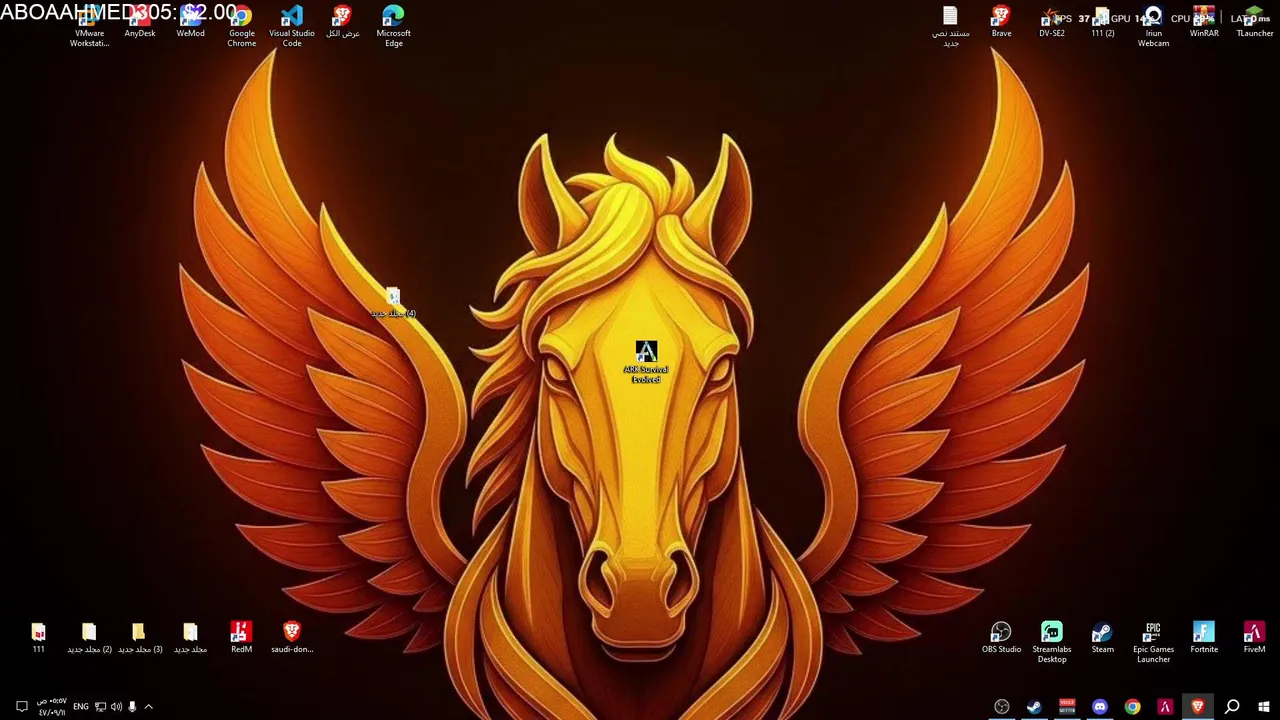The width and height of the screenshot is (1280, 720).
Task: Open the Google Chrome desktop shortcut
Action: pos(241,27)
